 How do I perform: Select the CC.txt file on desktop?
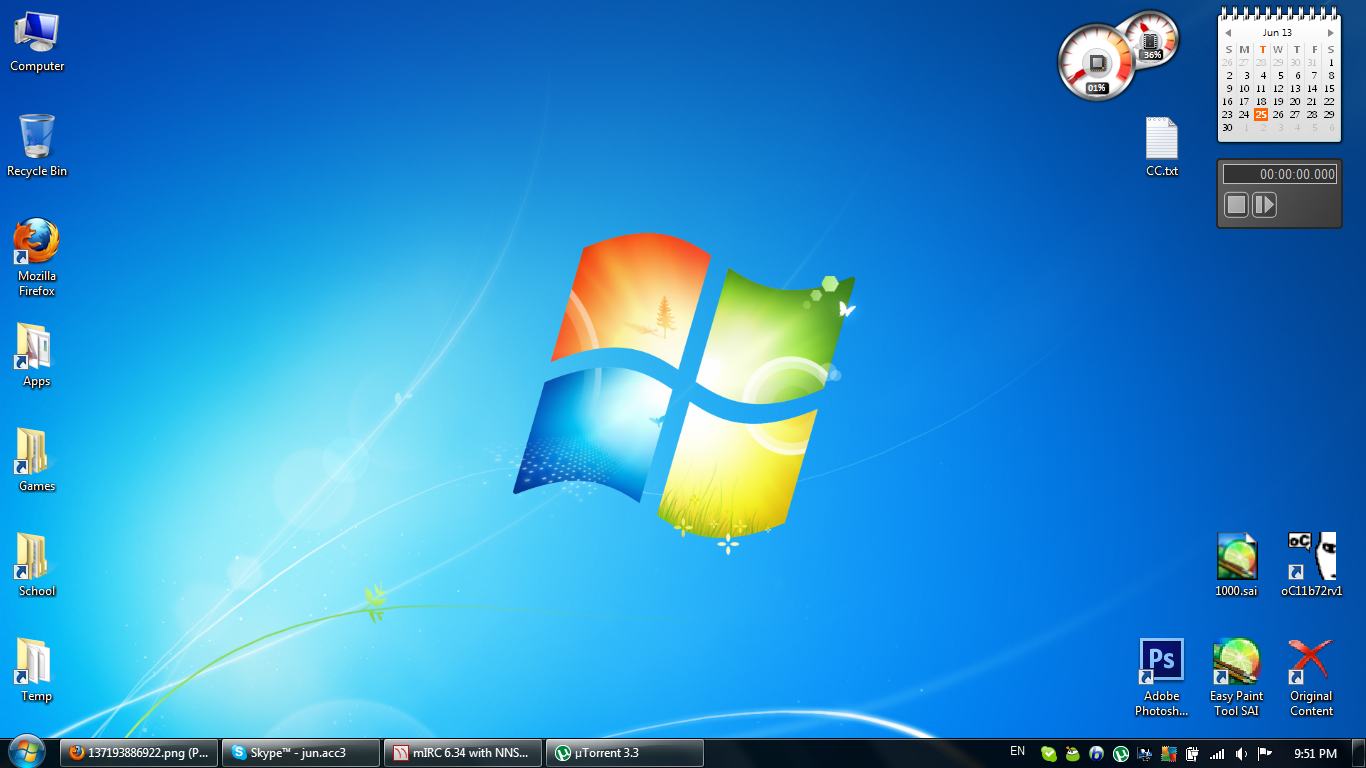click(x=1161, y=139)
